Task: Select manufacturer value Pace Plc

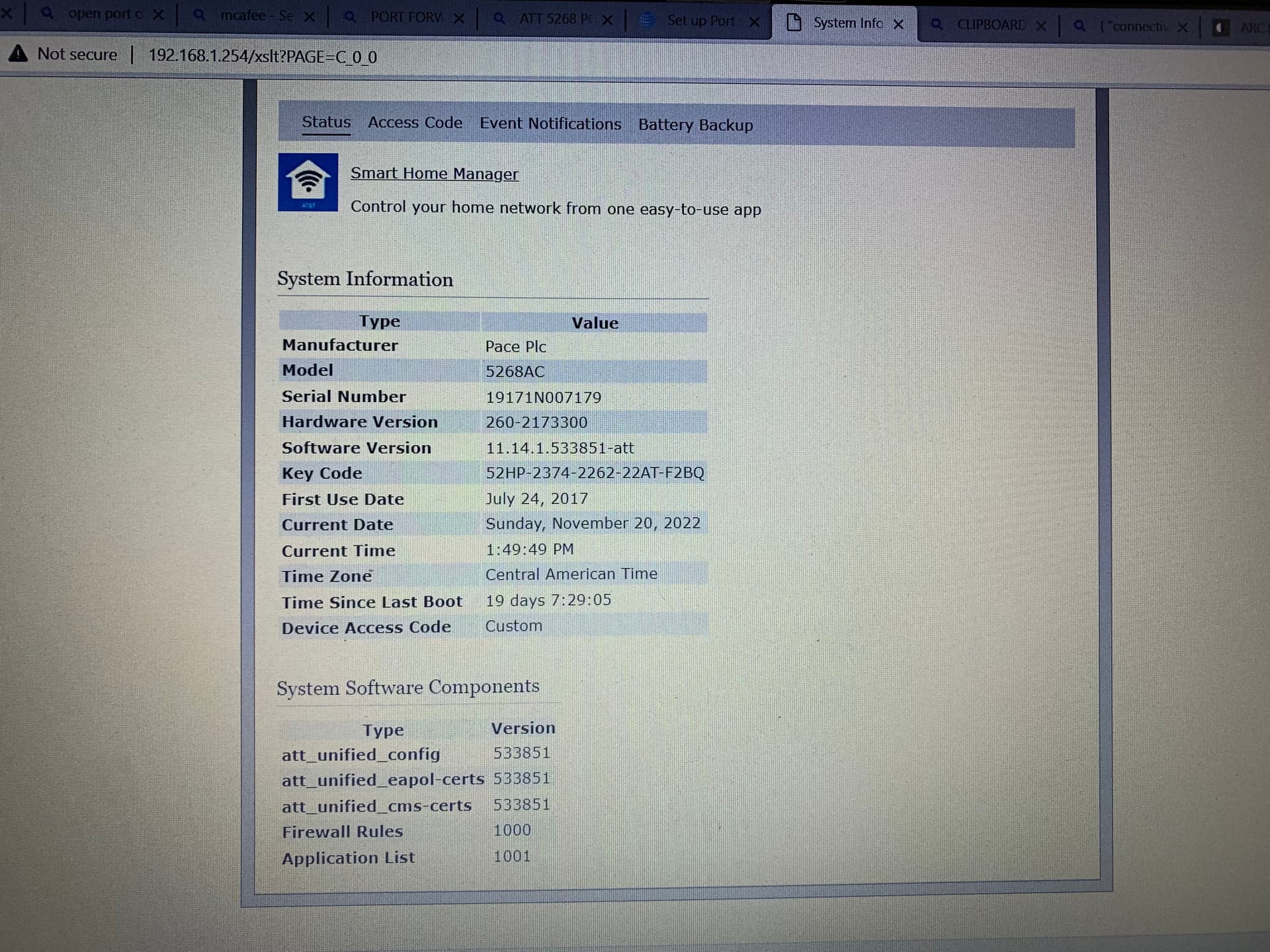Action: coord(515,346)
